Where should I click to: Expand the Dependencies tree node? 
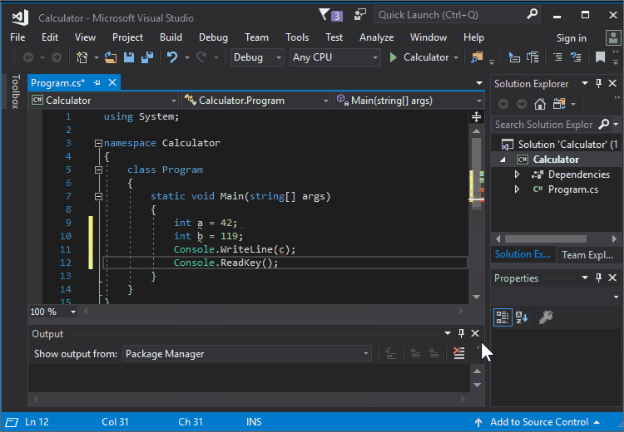point(517,174)
